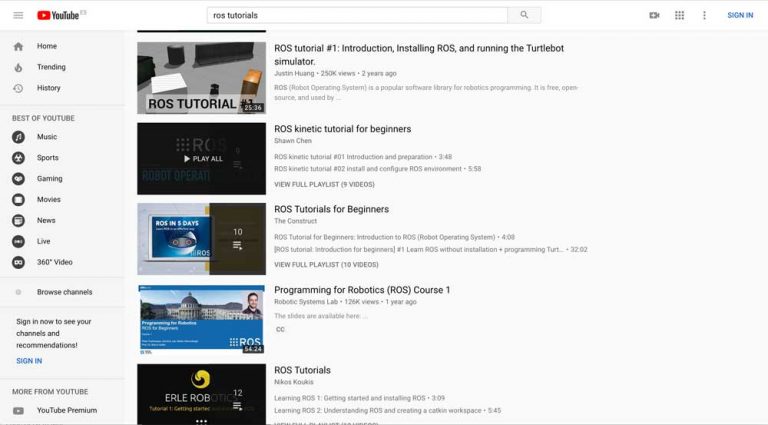Click the Trending flame icon
This screenshot has height=425, width=768.
pyautogui.click(x=19, y=68)
